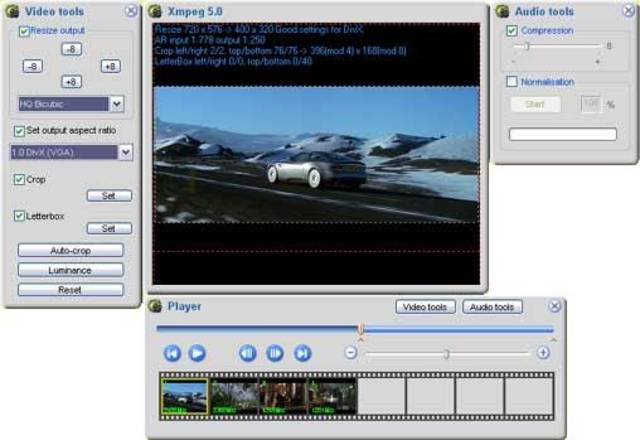Click the Player seek bar handle
Screen dimensions: 640x440
click(x=361, y=328)
